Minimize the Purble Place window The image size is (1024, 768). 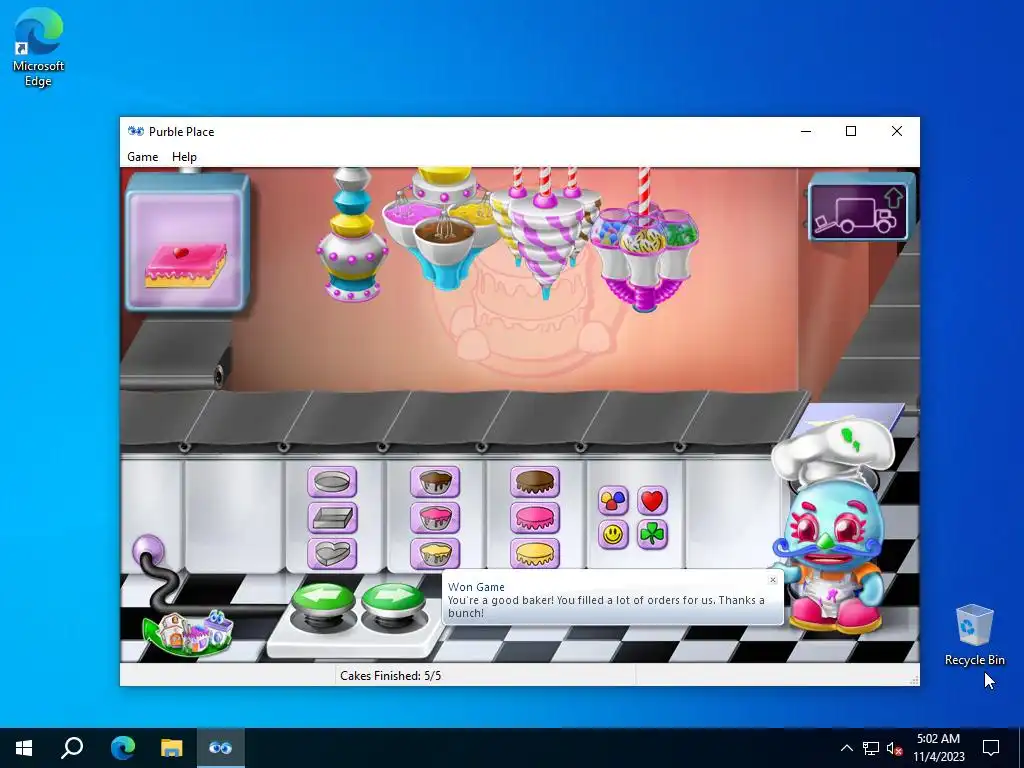[x=806, y=131]
